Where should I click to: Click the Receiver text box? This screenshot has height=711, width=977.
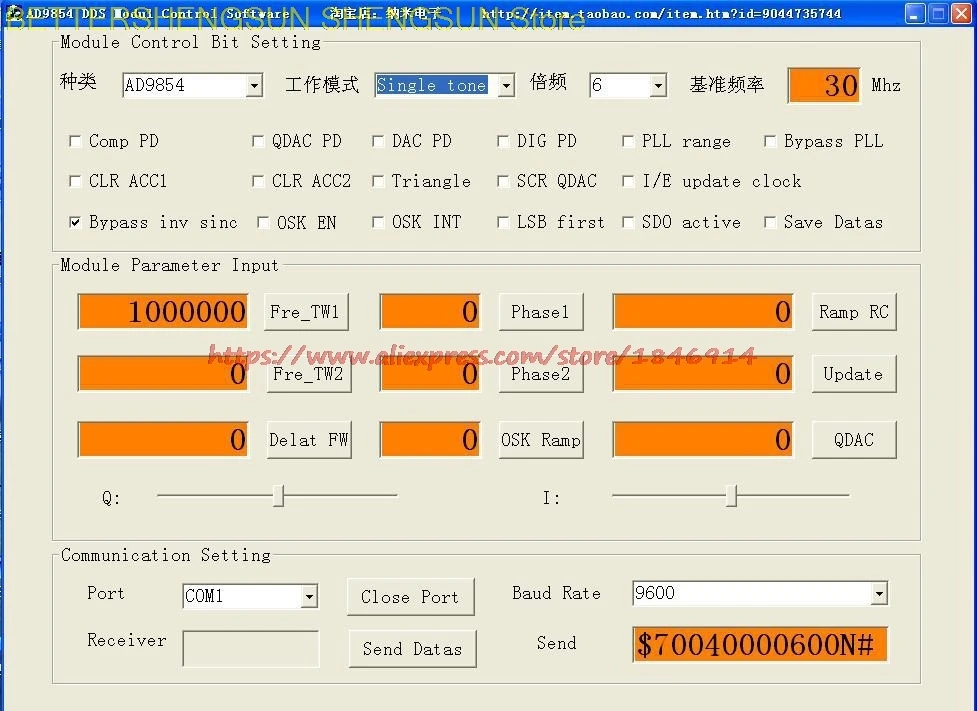point(250,649)
